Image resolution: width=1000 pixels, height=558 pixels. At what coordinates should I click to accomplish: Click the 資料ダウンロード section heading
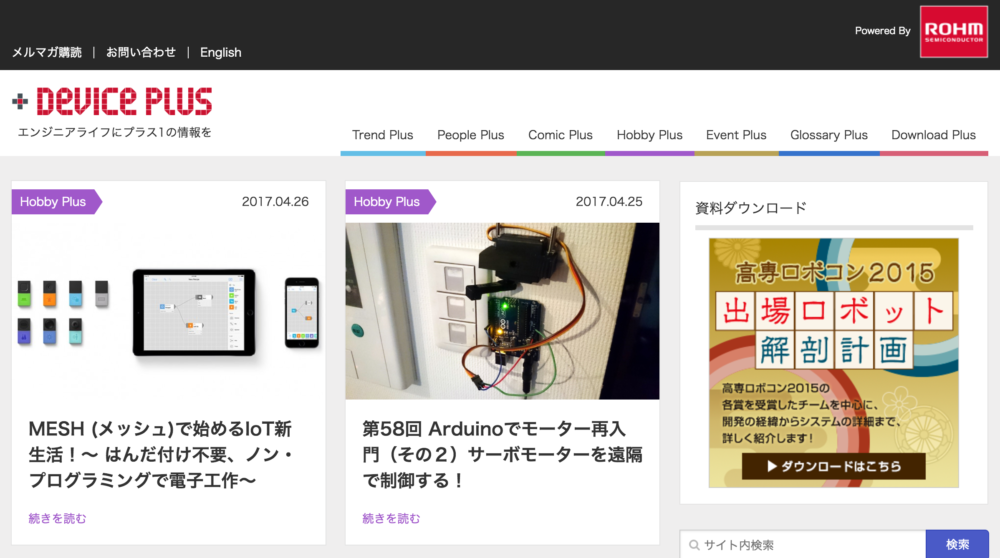(x=751, y=208)
